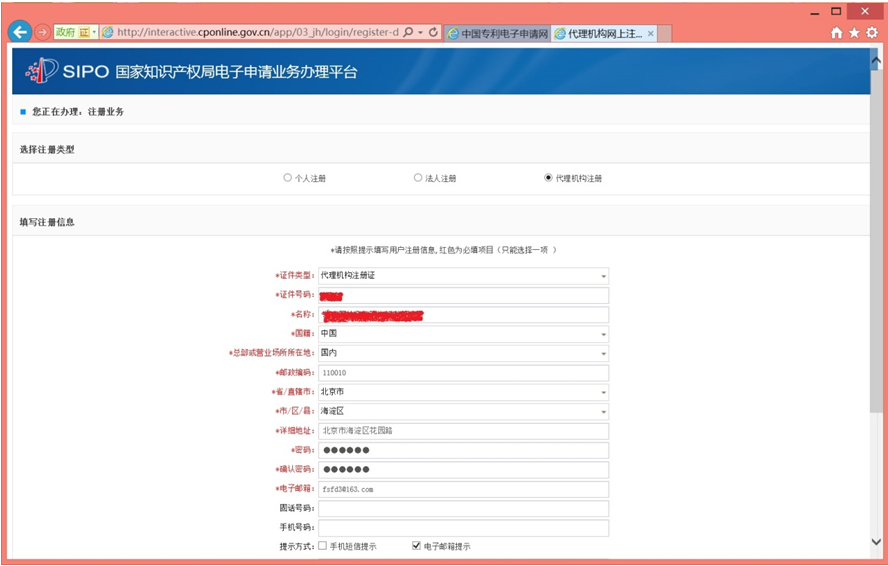Uncheck 电子邮箱提示 checkbox
Image resolution: width=888 pixels, height=566 pixels.
416,546
